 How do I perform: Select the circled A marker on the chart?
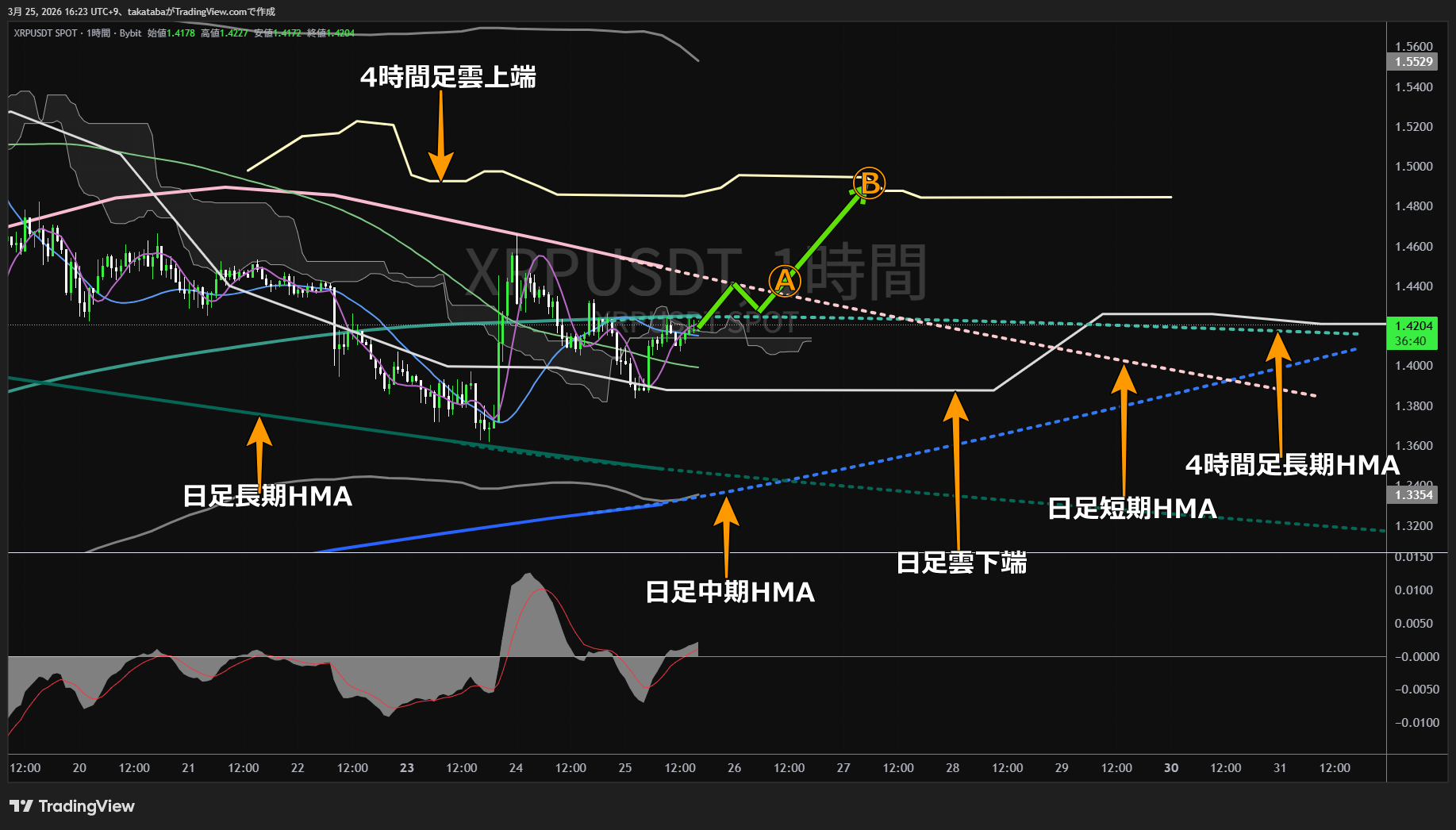784,281
